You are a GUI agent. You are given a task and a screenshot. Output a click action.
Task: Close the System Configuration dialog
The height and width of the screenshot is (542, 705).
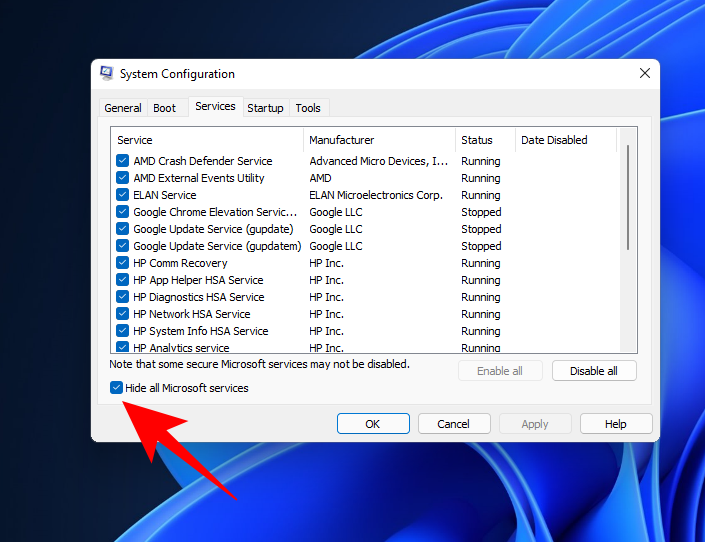[645, 73]
